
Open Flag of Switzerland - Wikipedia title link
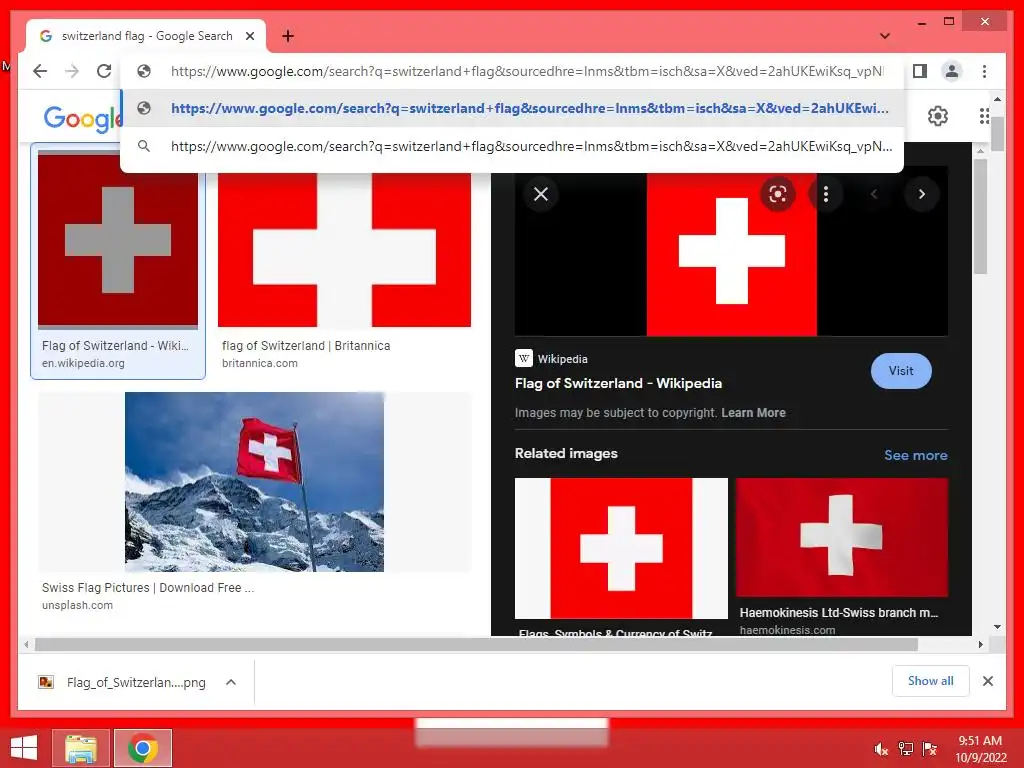click(618, 383)
